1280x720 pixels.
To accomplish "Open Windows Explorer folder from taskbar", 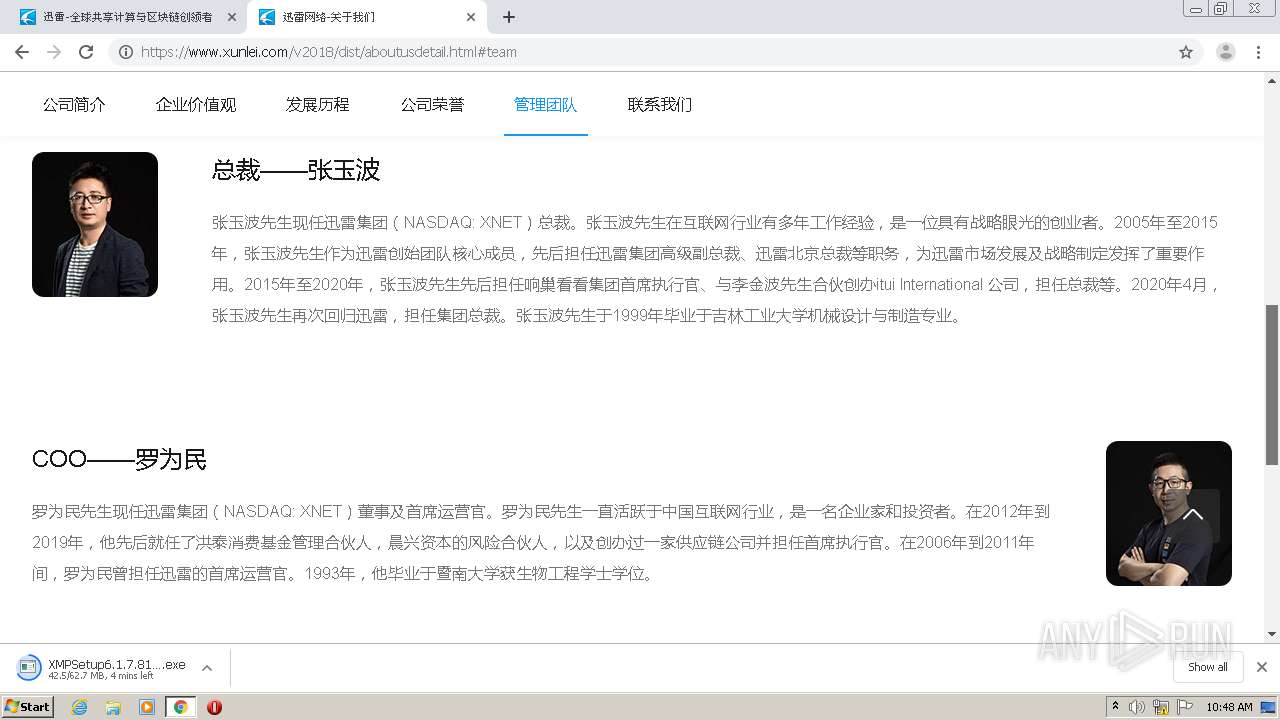I will [113, 707].
